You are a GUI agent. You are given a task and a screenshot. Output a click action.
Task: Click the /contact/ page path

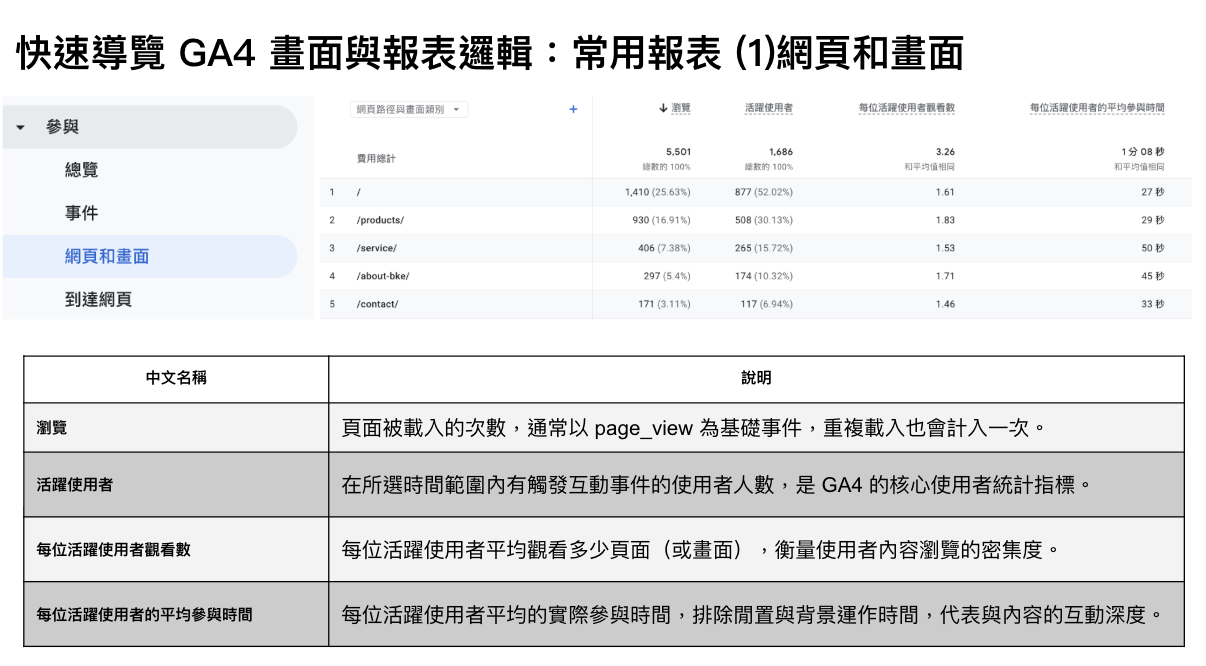tap(377, 304)
